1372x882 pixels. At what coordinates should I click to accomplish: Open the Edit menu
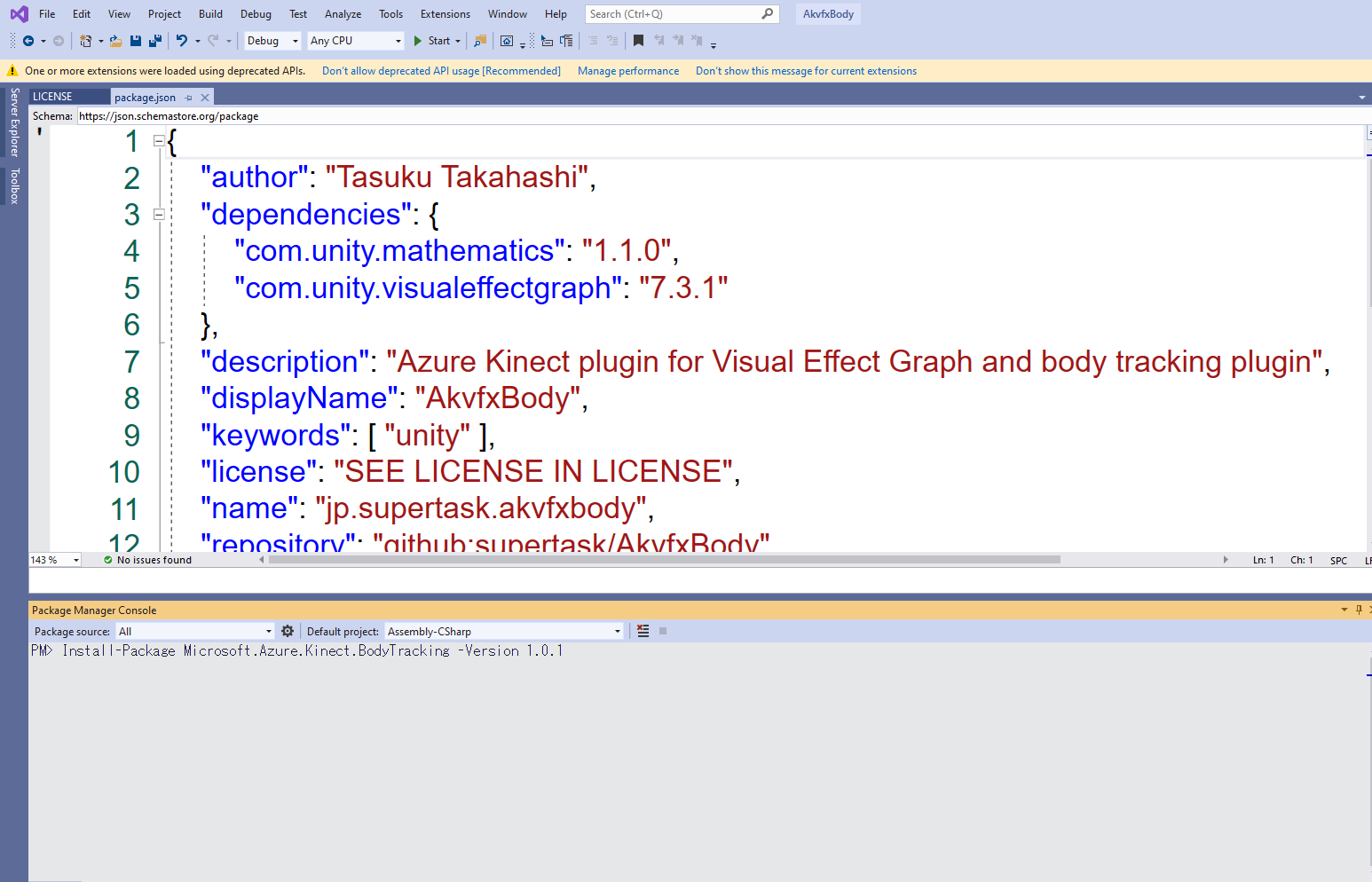pos(82,13)
